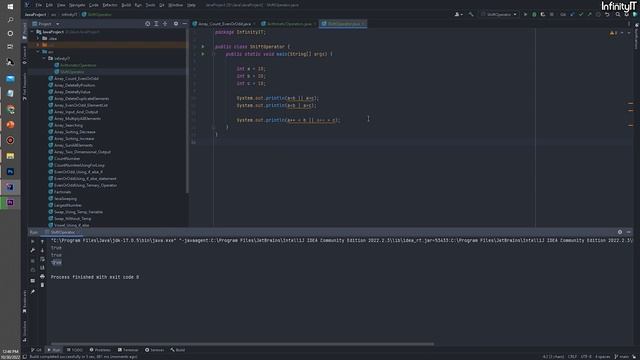Click the down arrow in Run panel toolbar
The image size is (640, 360).
click(x=42, y=250)
